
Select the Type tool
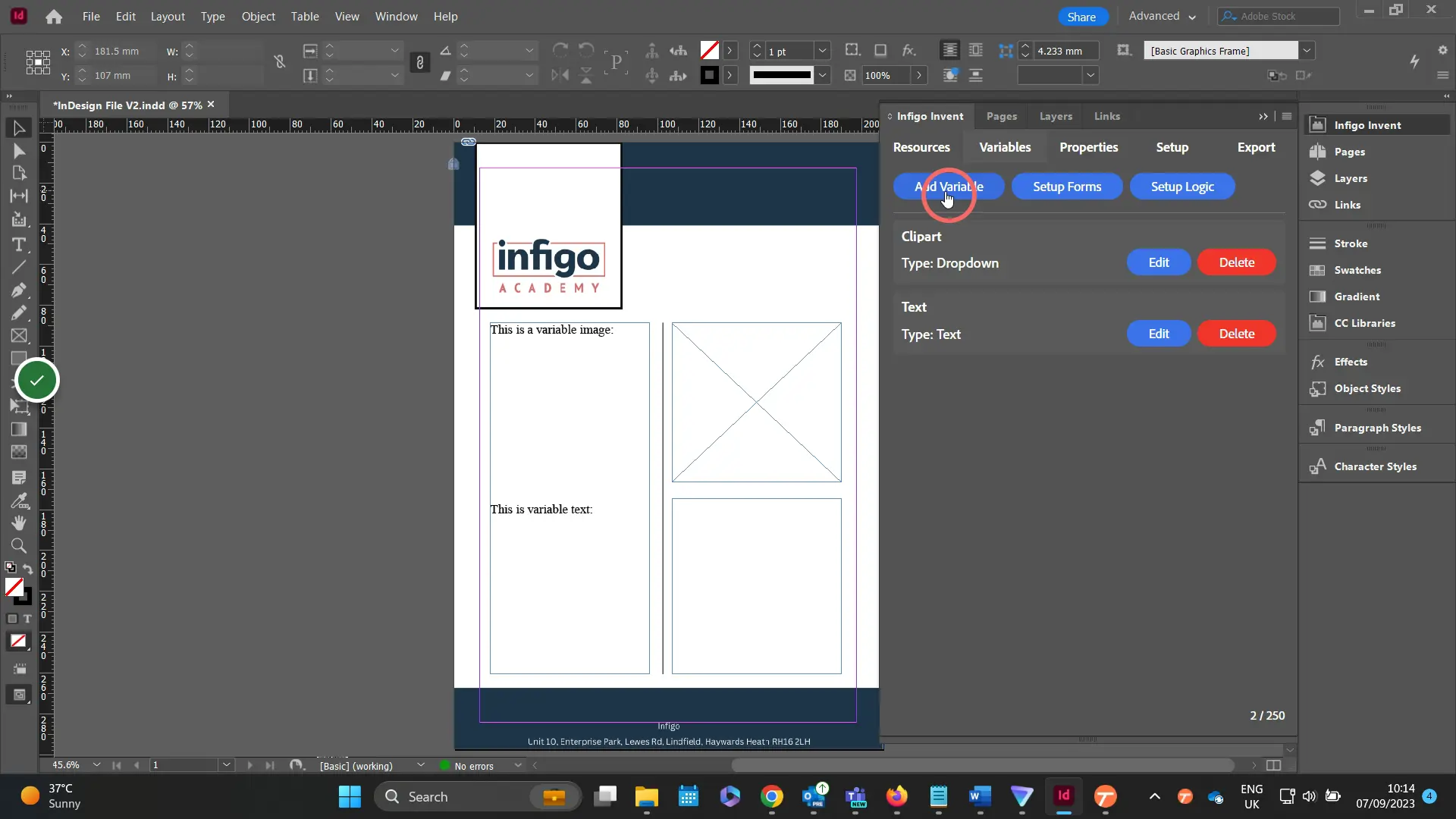[19, 244]
